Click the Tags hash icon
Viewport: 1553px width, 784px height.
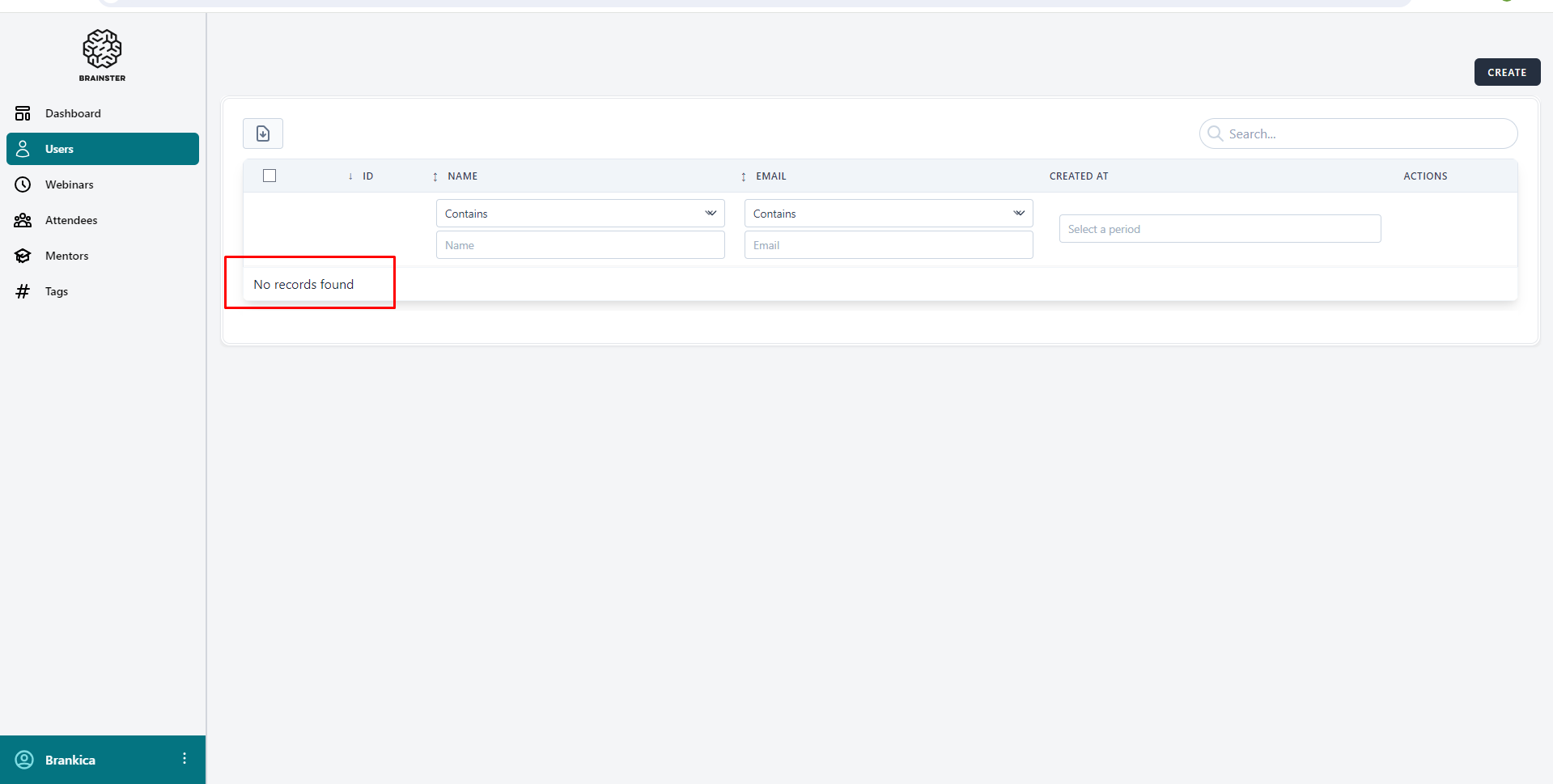(23, 291)
